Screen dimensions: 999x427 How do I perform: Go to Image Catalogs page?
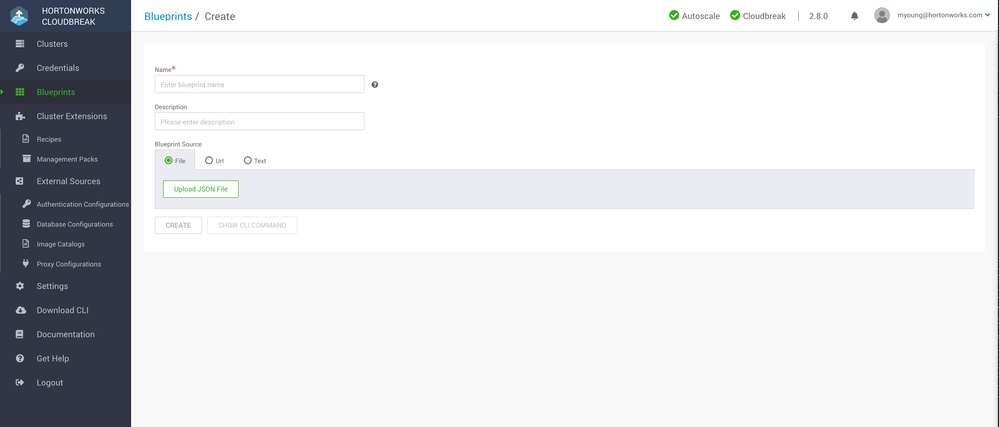tap(60, 244)
